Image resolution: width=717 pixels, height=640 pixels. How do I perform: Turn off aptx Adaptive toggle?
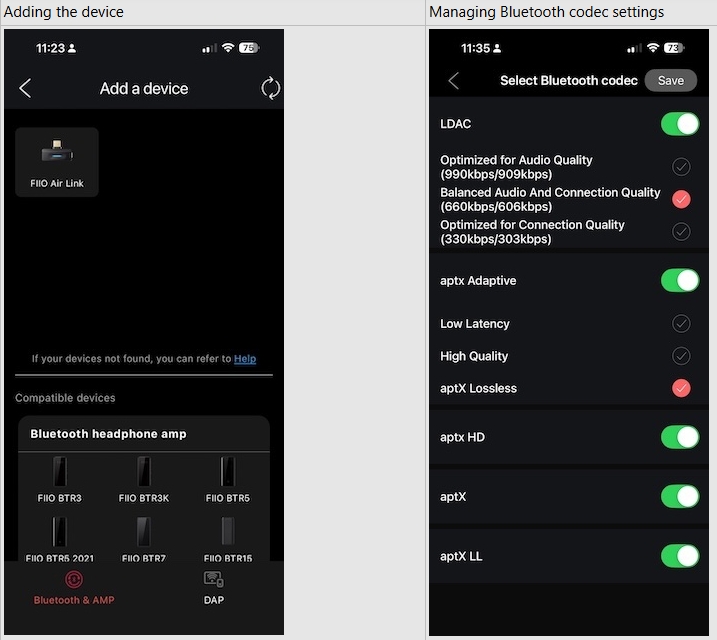[680, 281]
